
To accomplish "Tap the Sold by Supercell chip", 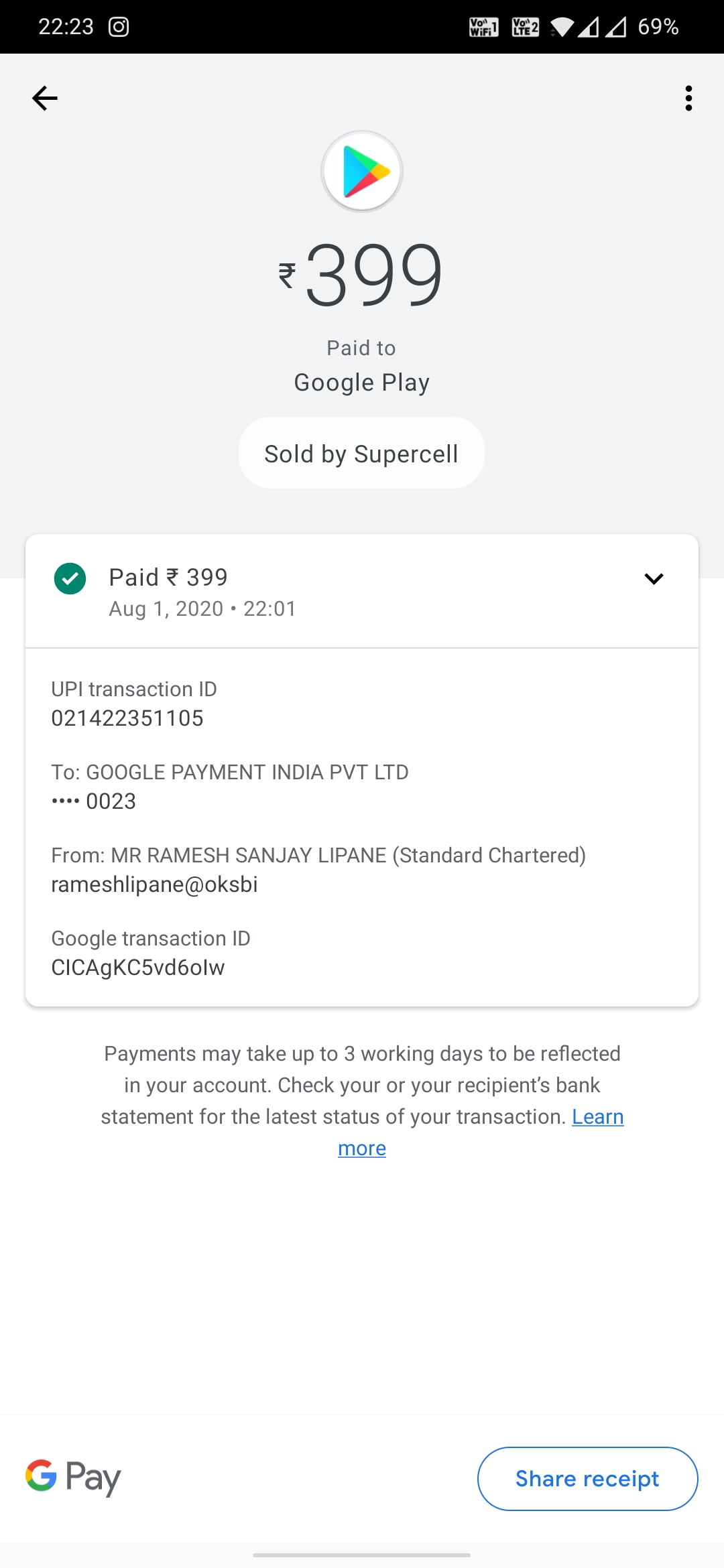I will pos(361,454).
